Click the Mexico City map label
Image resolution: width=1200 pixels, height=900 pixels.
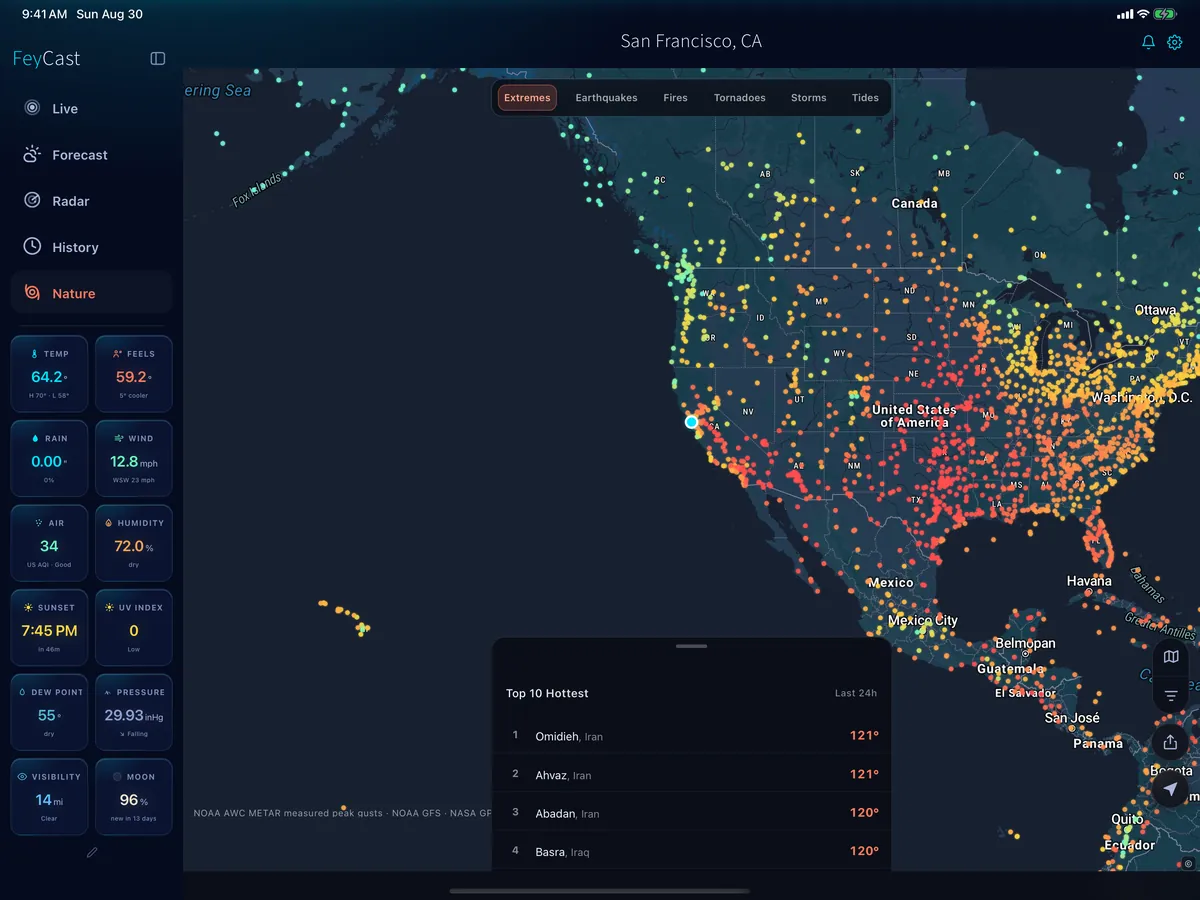(923, 620)
